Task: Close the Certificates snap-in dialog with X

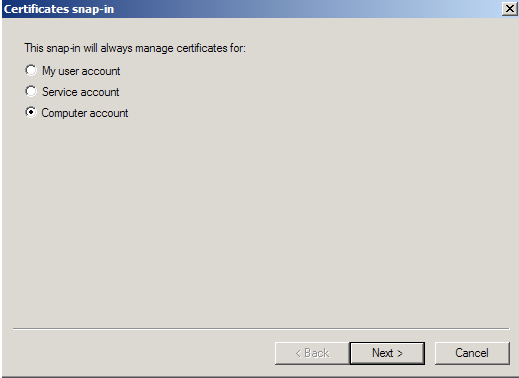Action: [x=510, y=9]
